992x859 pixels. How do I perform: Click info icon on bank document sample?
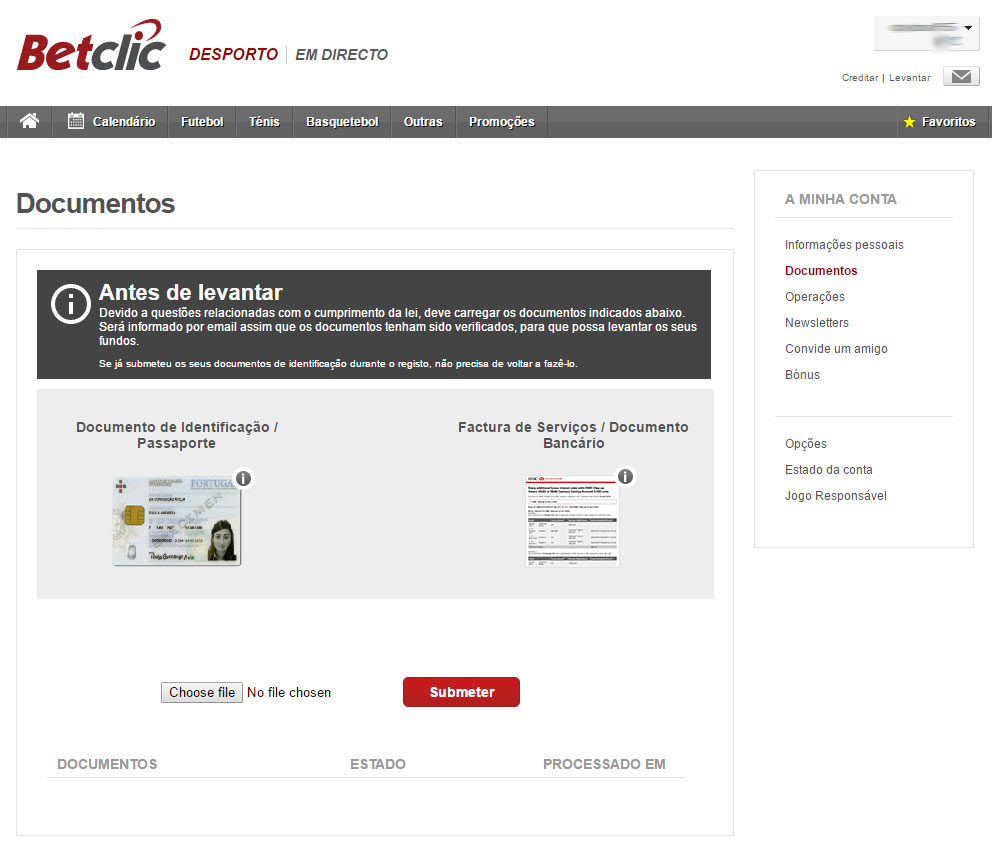click(625, 476)
